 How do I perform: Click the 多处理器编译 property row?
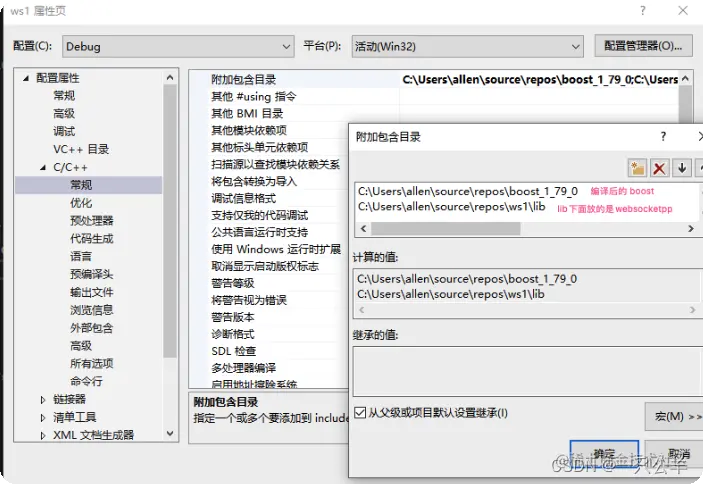click(243, 368)
